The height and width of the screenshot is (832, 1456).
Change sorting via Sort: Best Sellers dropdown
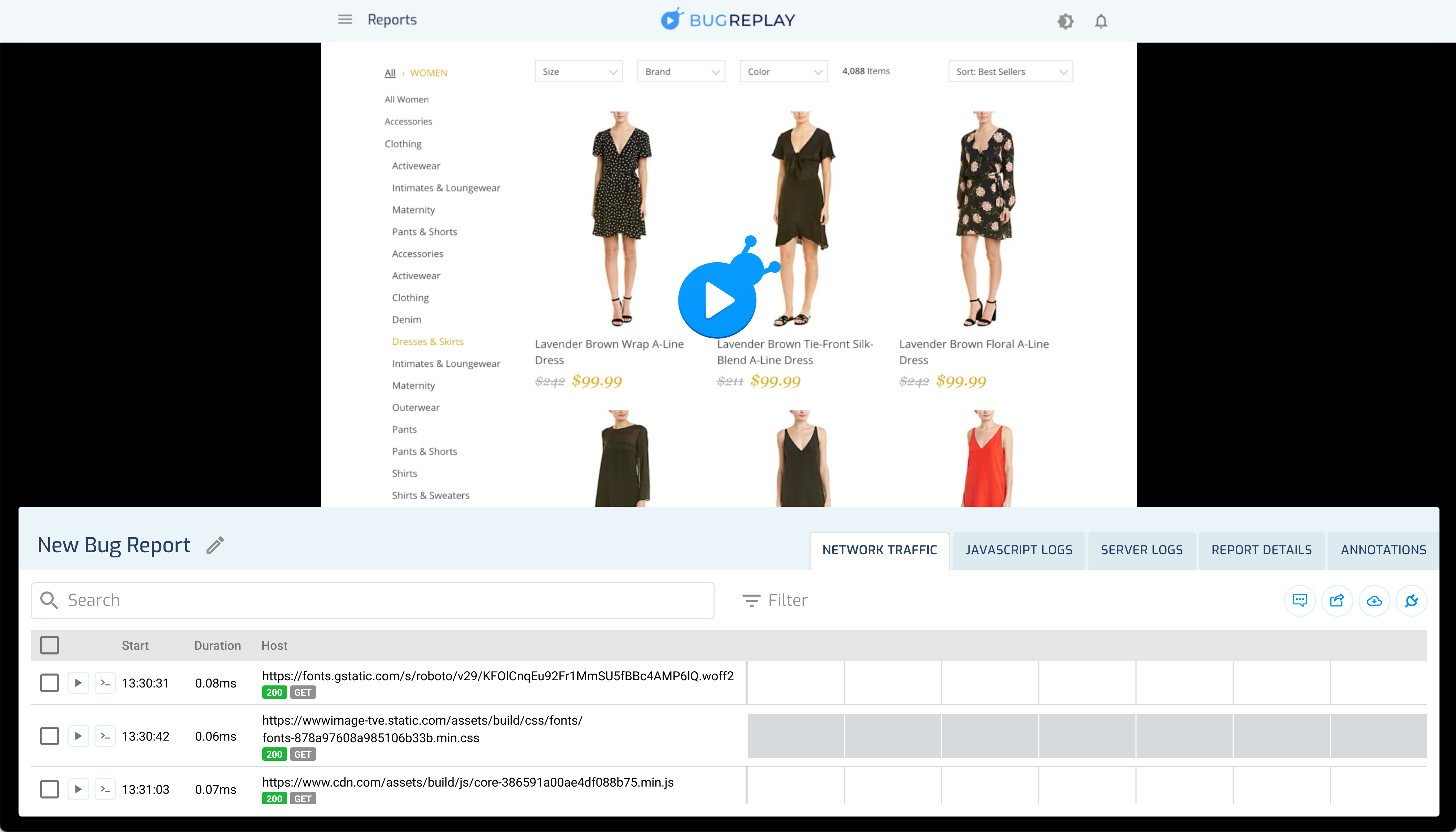click(1010, 71)
